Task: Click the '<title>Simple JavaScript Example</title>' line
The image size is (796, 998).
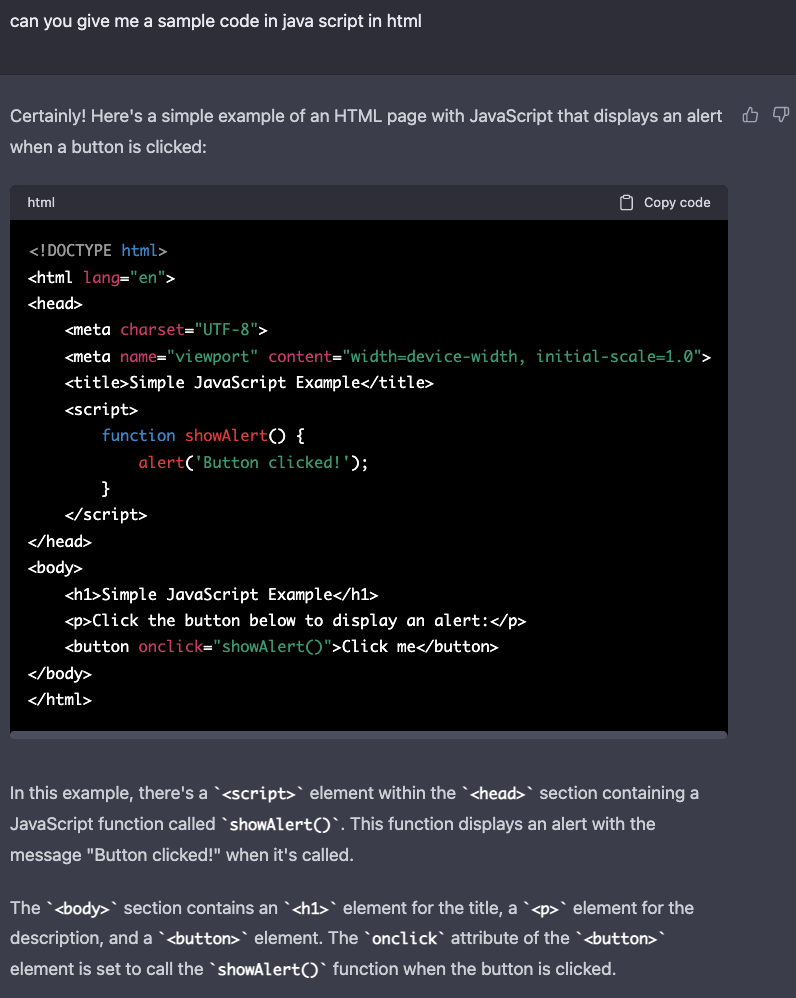Action: pos(249,383)
